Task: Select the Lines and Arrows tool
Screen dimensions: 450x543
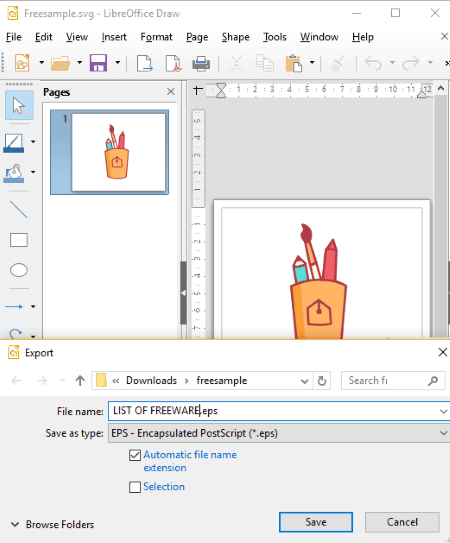Action: click(x=14, y=306)
